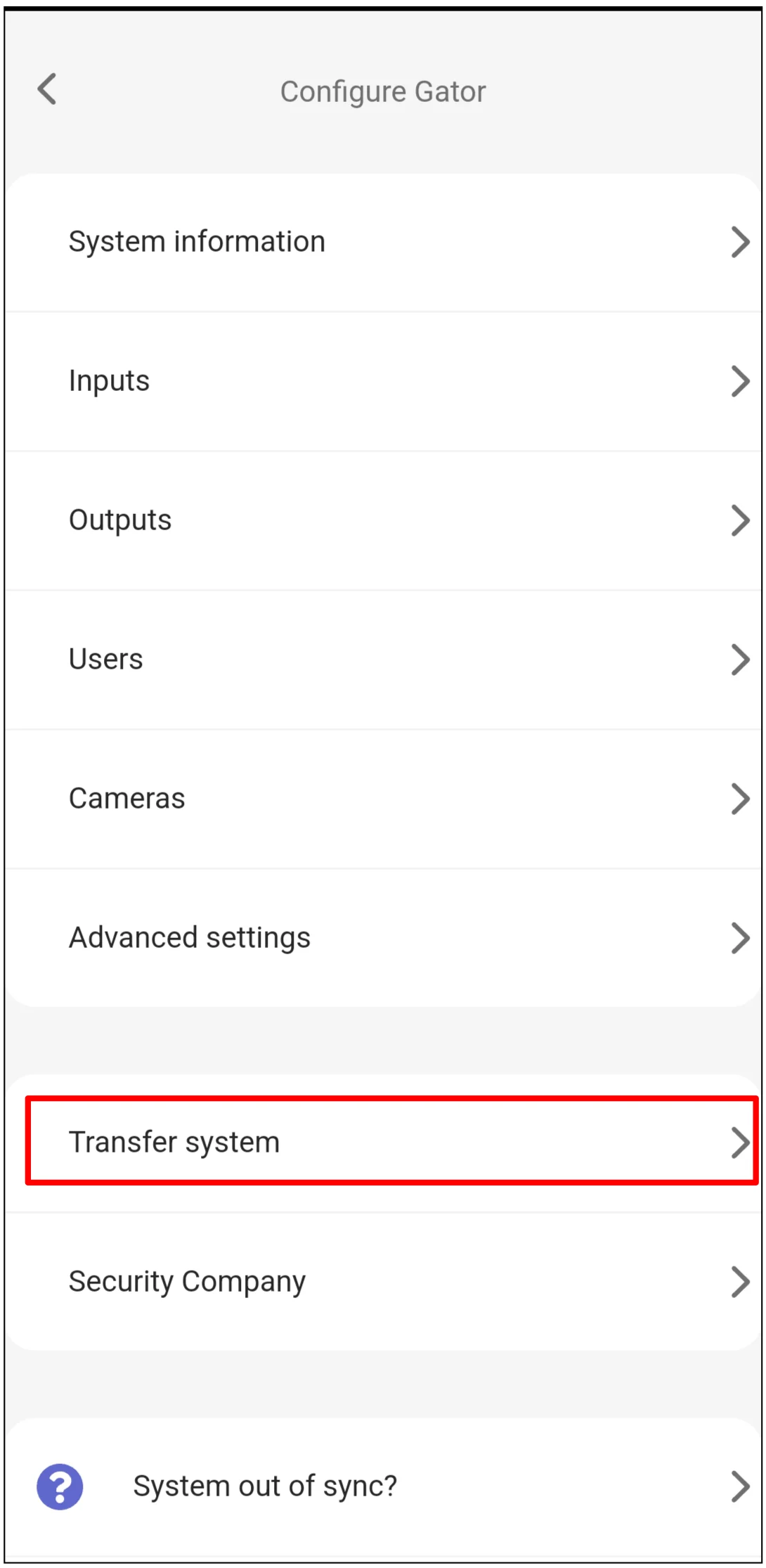Expand the Advanced settings chevron
This screenshot has width=766, height=1568.
click(740, 937)
